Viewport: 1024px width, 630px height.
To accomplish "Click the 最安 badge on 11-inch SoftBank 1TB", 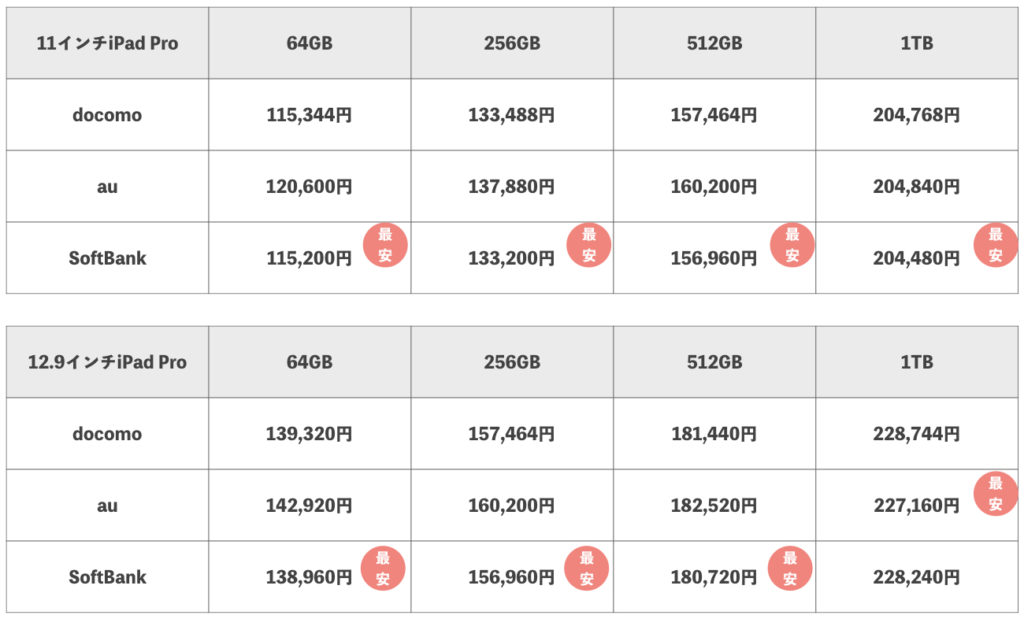I will pos(995,245).
